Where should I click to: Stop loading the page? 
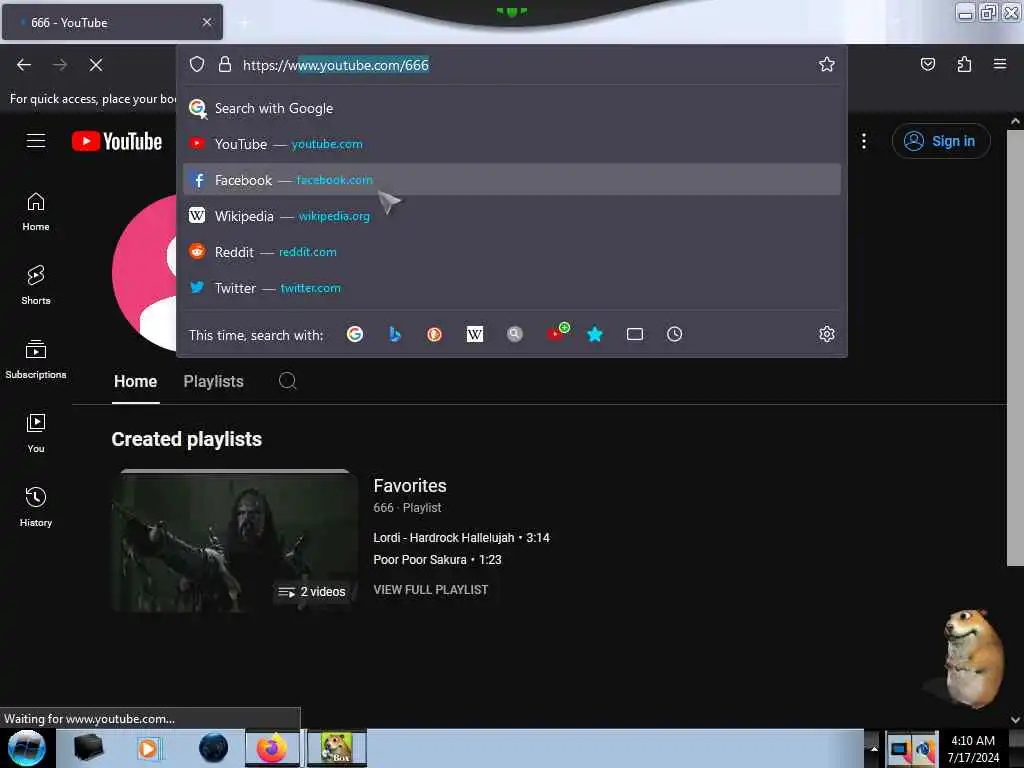click(x=95, y=65)
